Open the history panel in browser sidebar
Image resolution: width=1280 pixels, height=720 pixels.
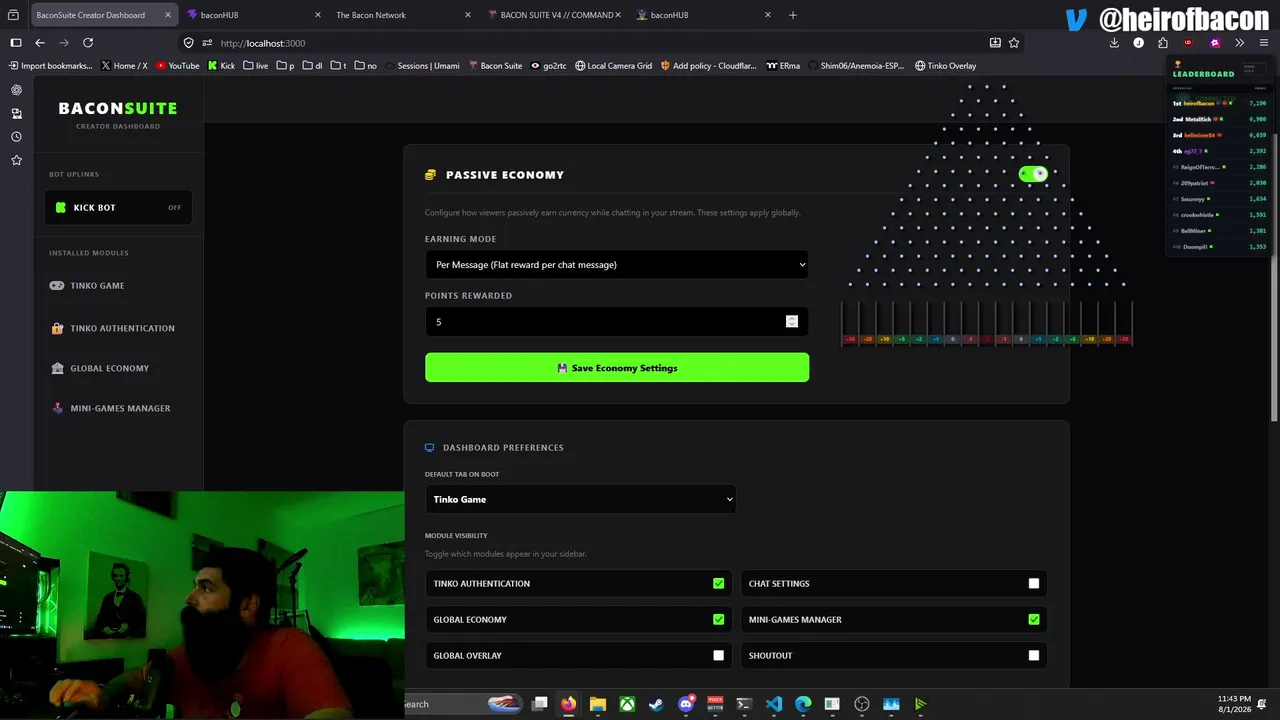coord(16,137)
